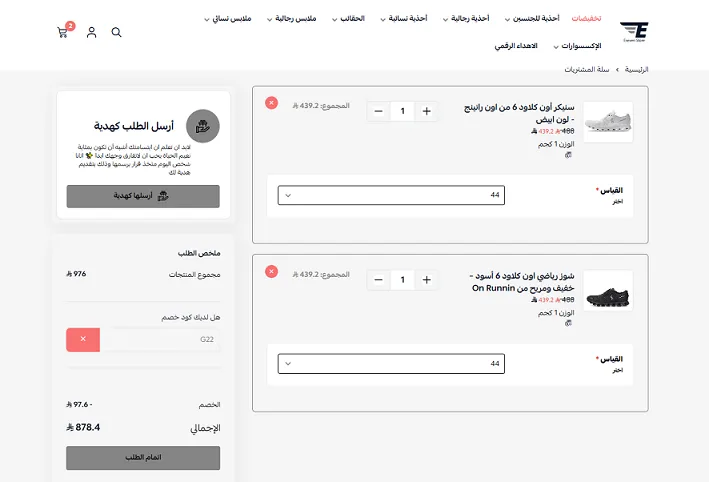Click quantity field of black shoe
The height and width of the screenshot is (482, 709).
pos(402,280)
